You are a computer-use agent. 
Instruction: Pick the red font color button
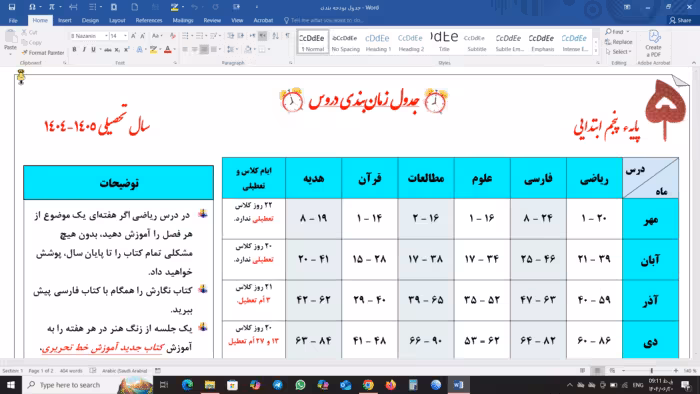(x=167, y=50)
